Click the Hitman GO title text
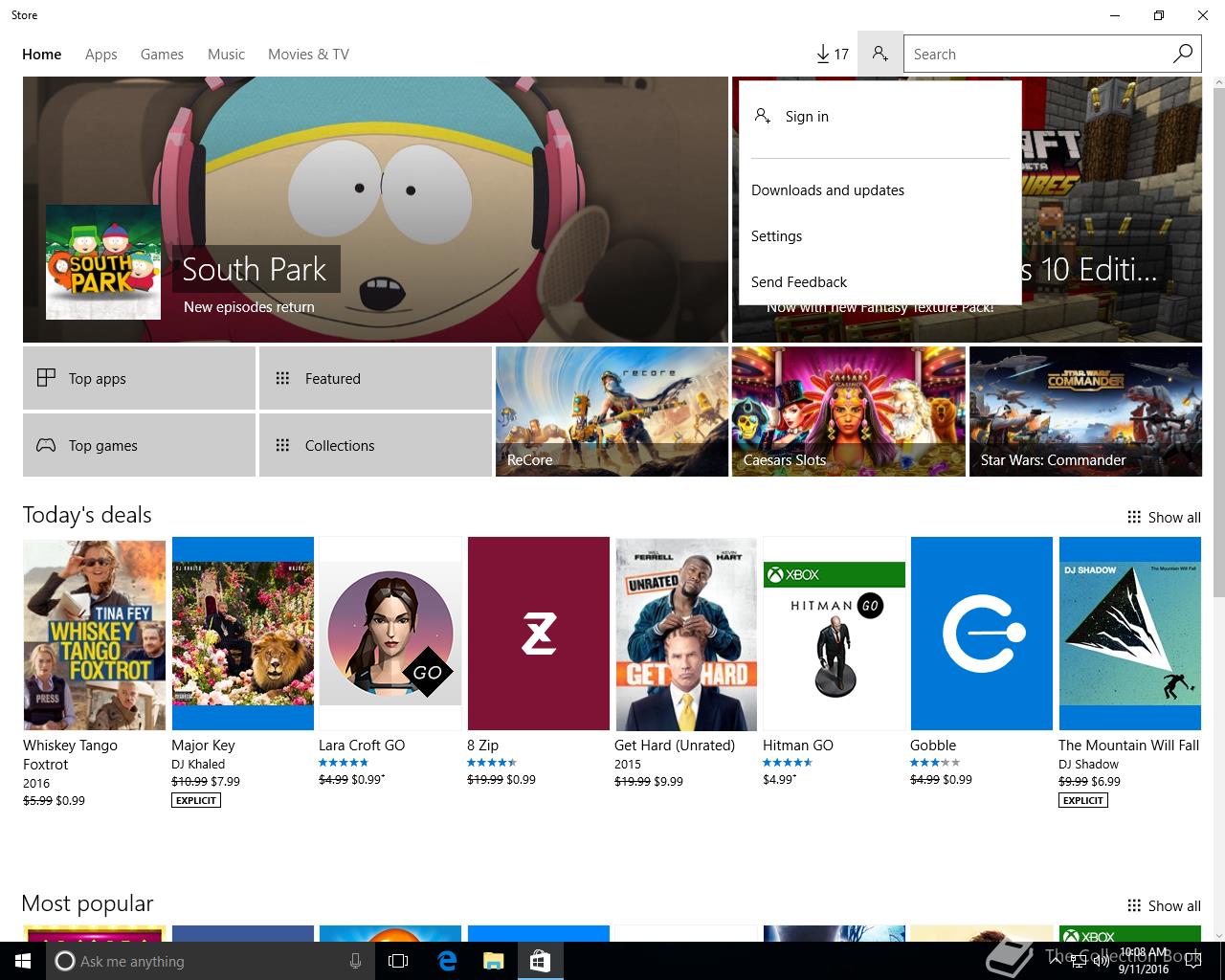 798,746
